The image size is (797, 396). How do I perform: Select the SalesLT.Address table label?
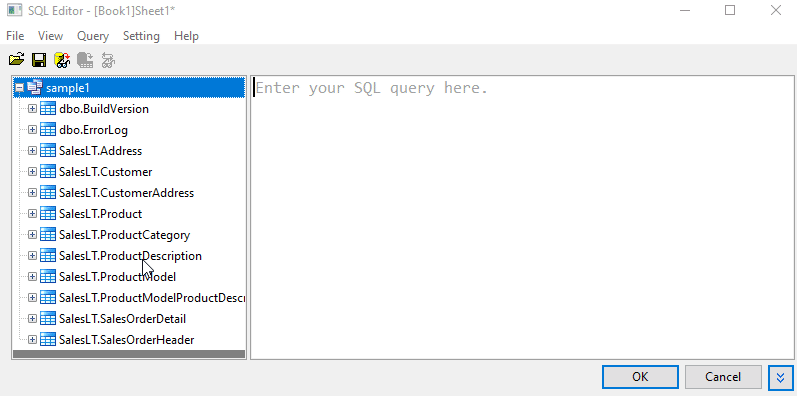coord(101,151)
